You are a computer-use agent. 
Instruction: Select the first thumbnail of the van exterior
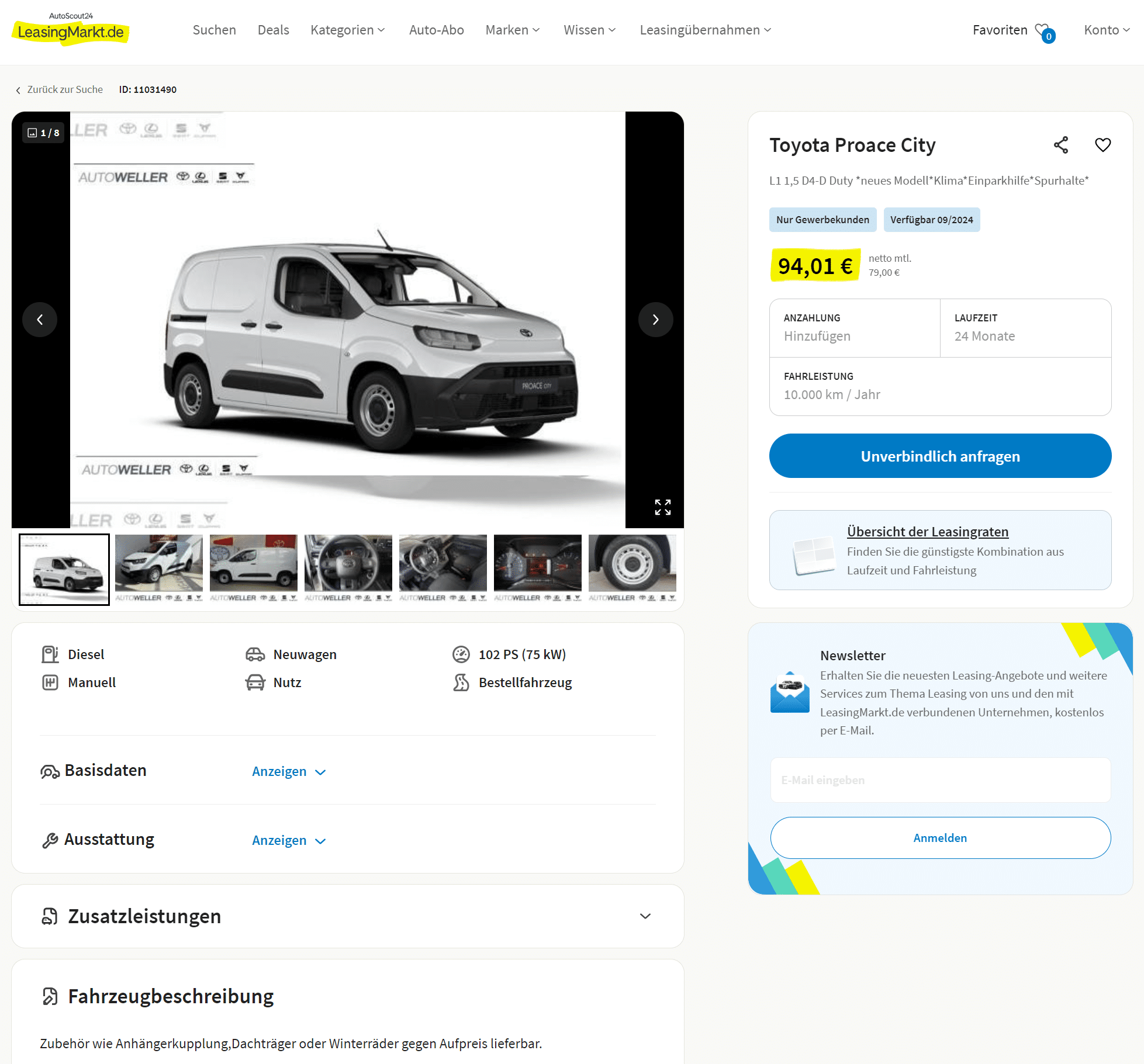[x=64, y=570]
